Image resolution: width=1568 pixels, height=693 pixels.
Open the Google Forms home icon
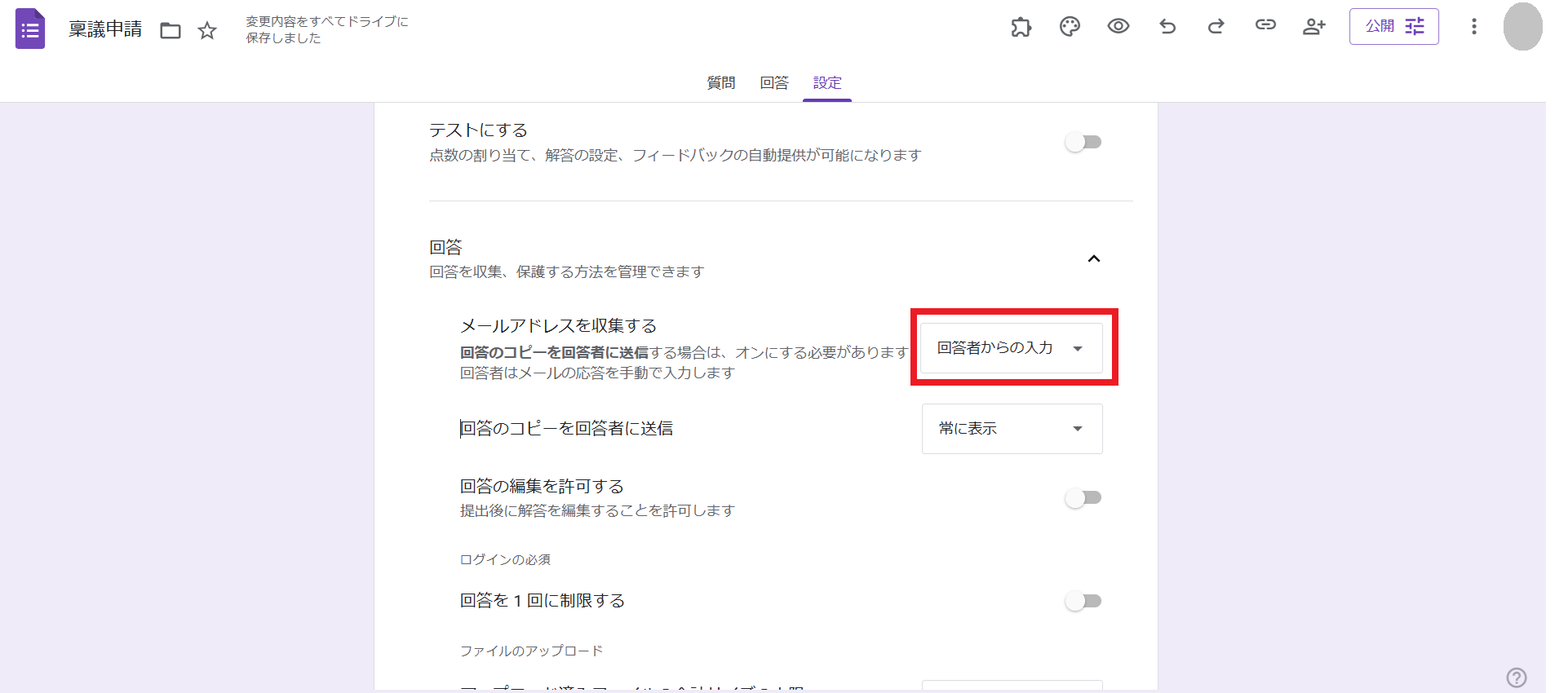tap(30, 29)
